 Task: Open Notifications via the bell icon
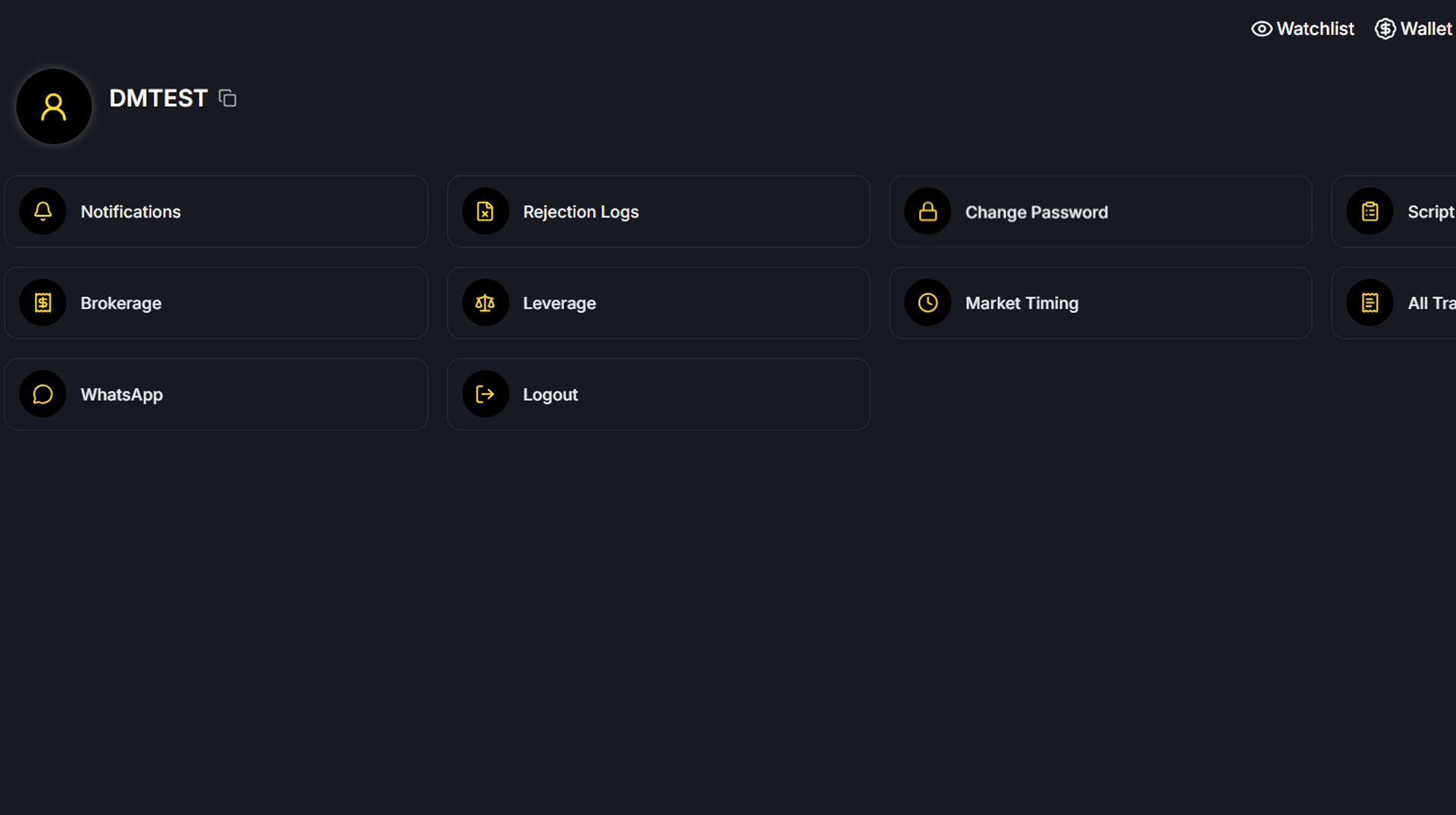pyautogui.click(x=42, y=212)
